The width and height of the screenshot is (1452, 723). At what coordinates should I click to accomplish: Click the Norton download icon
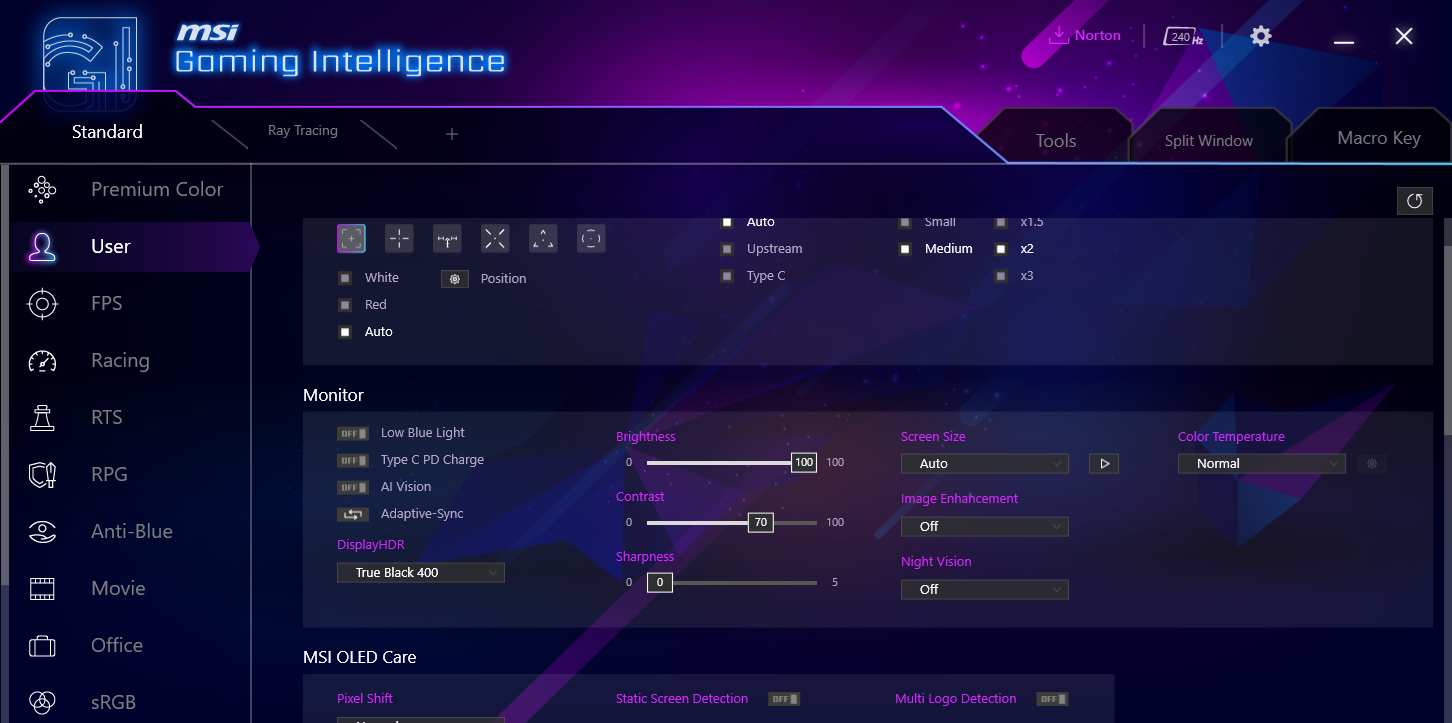tap(1058, 35)
